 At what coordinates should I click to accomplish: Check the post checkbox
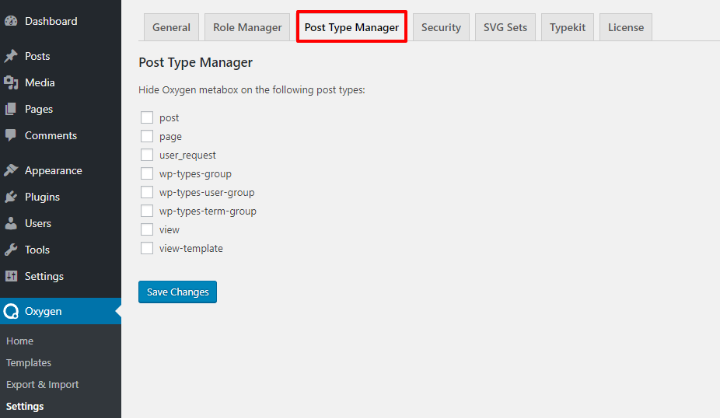[x=147, y=118]
